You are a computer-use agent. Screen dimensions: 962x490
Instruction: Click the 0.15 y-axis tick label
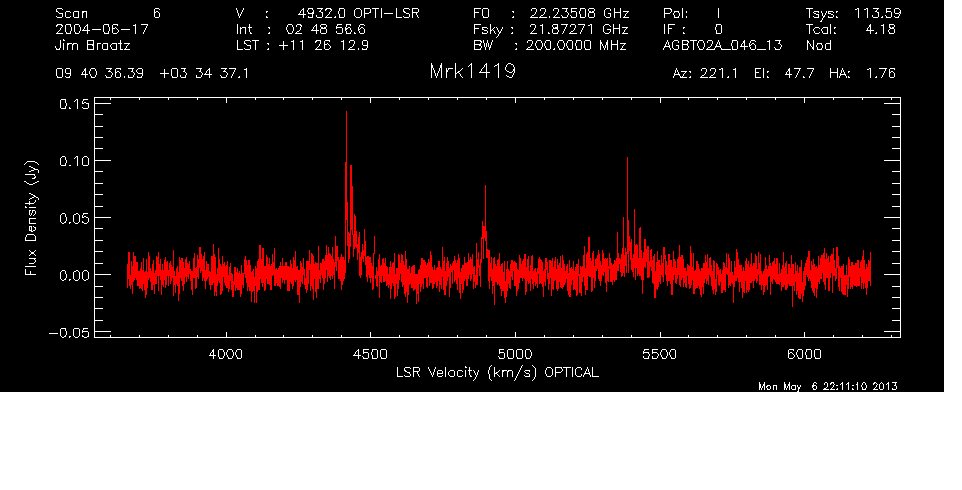[74, 104]
